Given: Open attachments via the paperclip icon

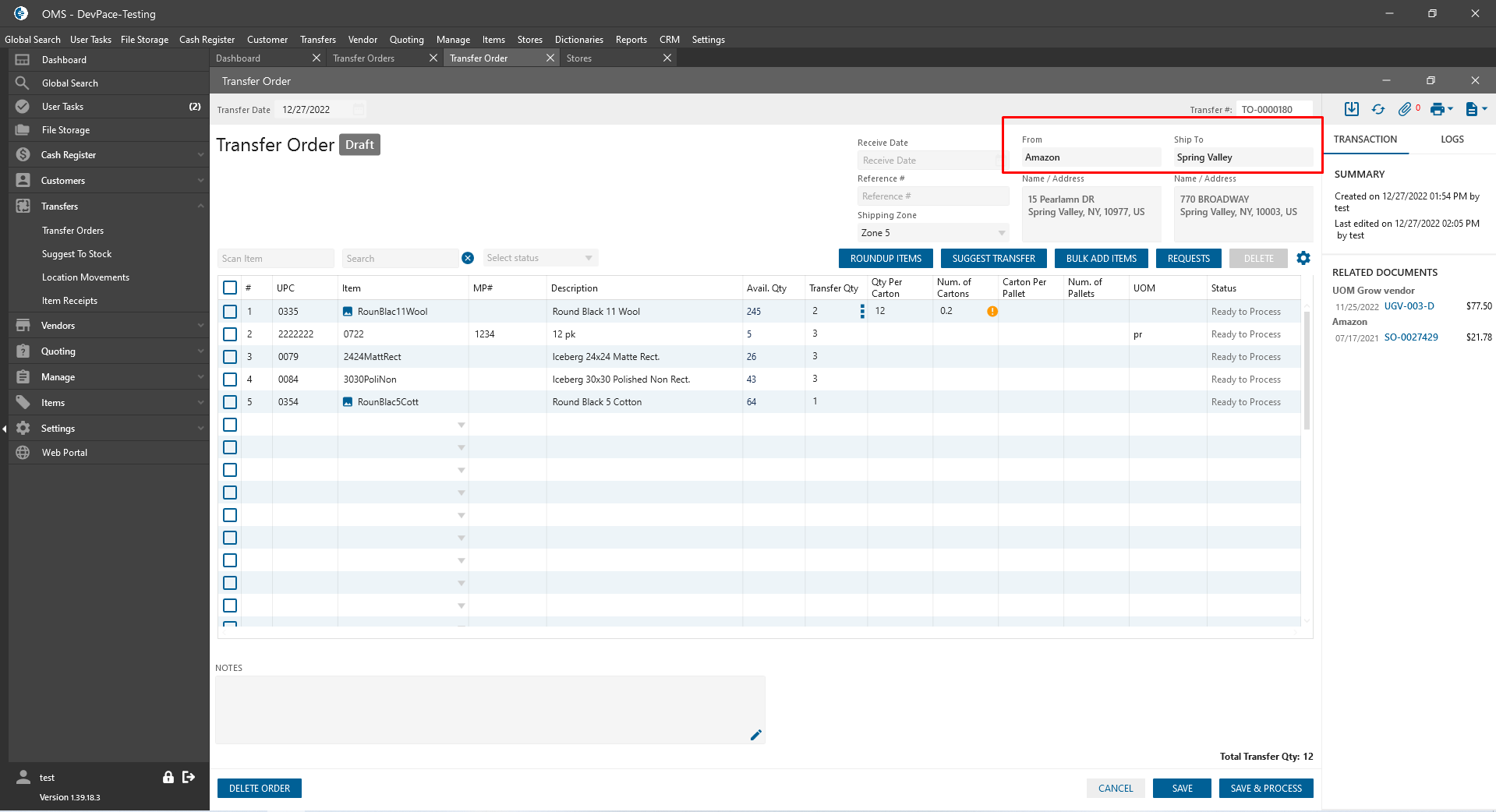Looking at the screenshot, I should (1405, 110).
